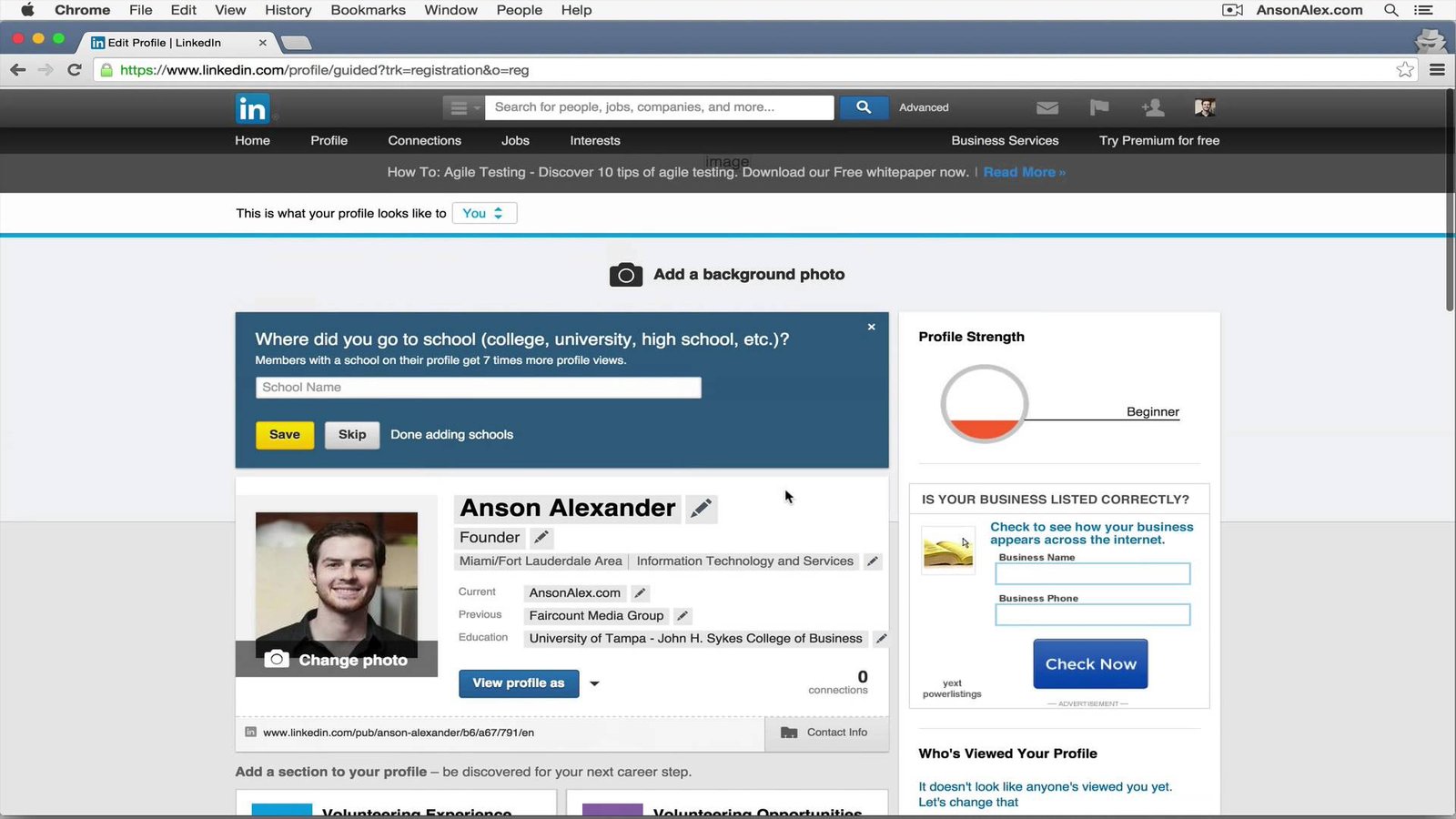Click the add connections person icon

tap(1153, 107)
